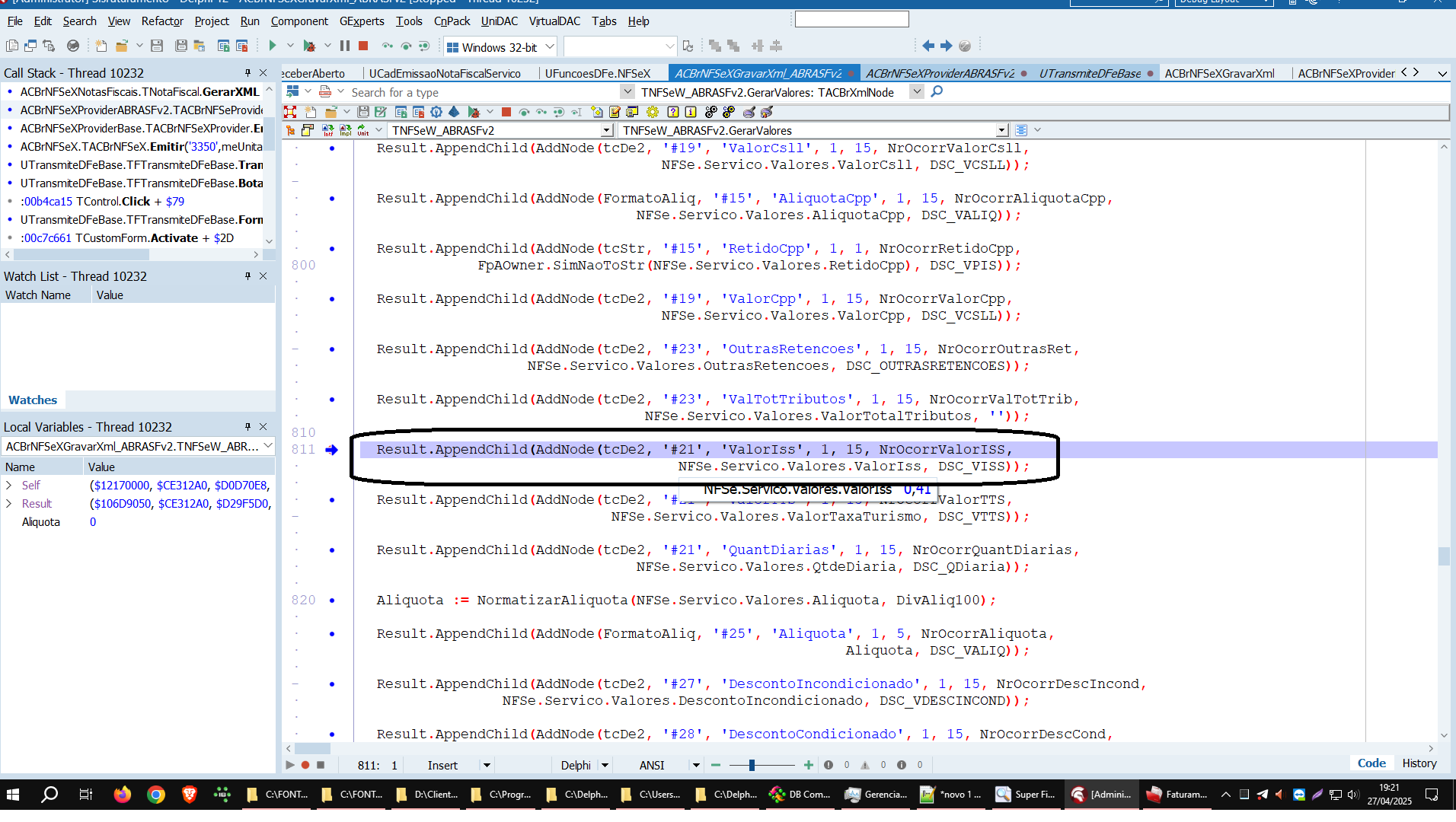Click the search box in title area
This screenshot has height=822, width=1456.
pos(851,19)
